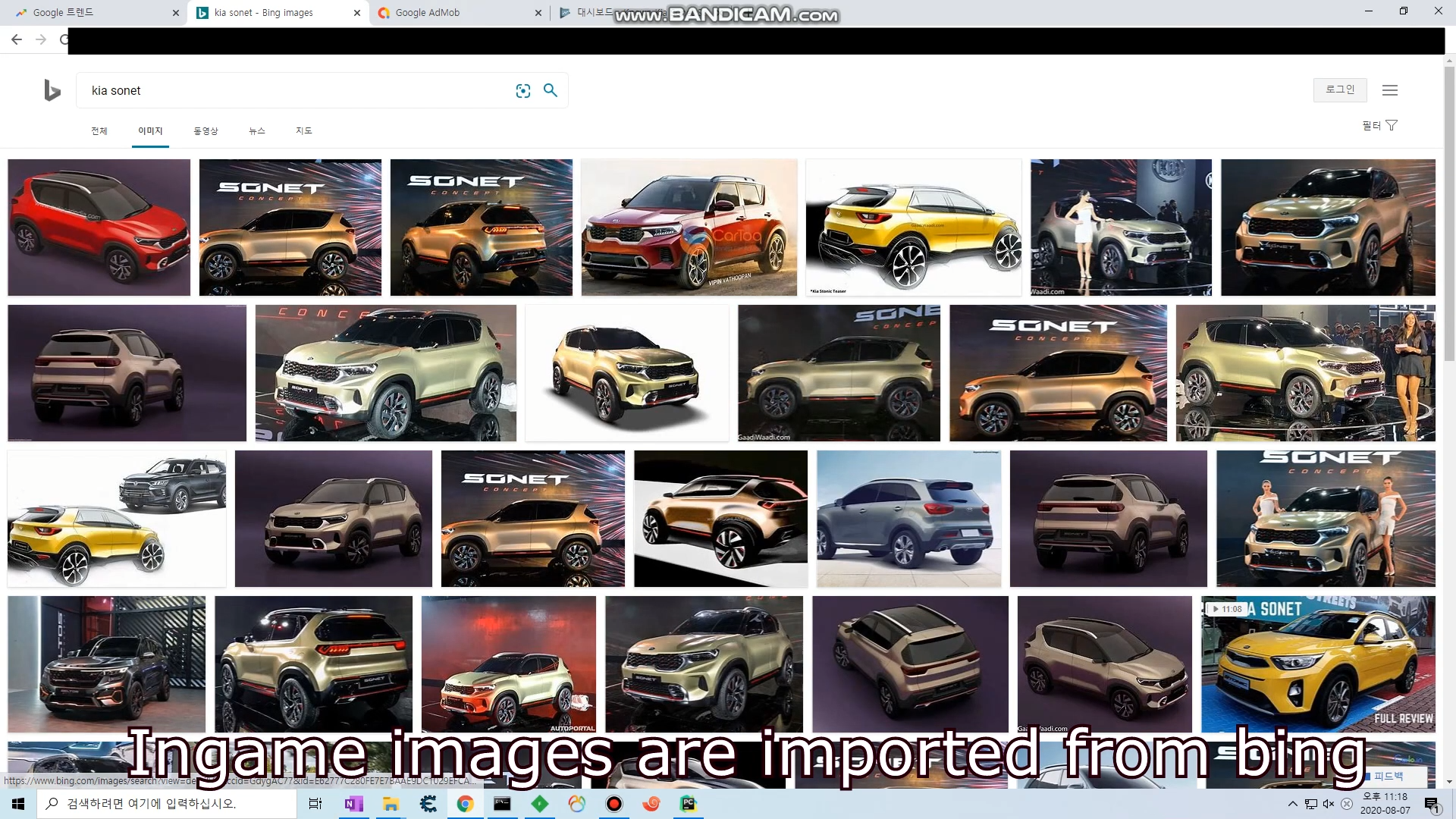Open AUTOPORTAL red backdrop Sonet thumbnail
1456x819 pixels.
coord(509,664)
